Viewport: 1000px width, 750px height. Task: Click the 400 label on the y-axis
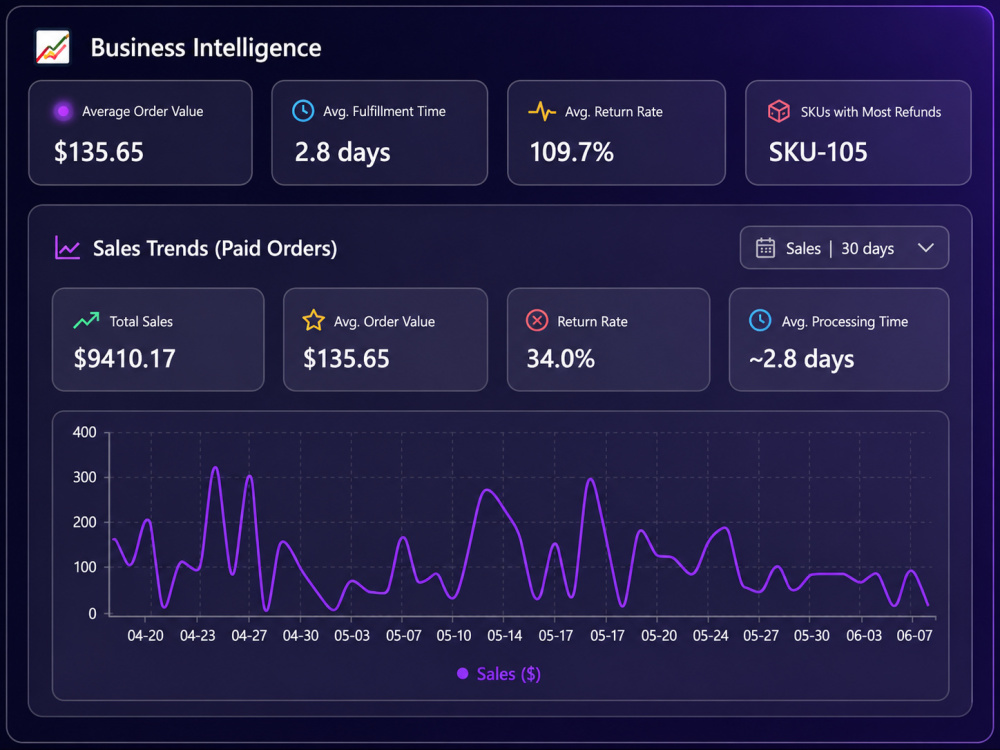[85, 432]
